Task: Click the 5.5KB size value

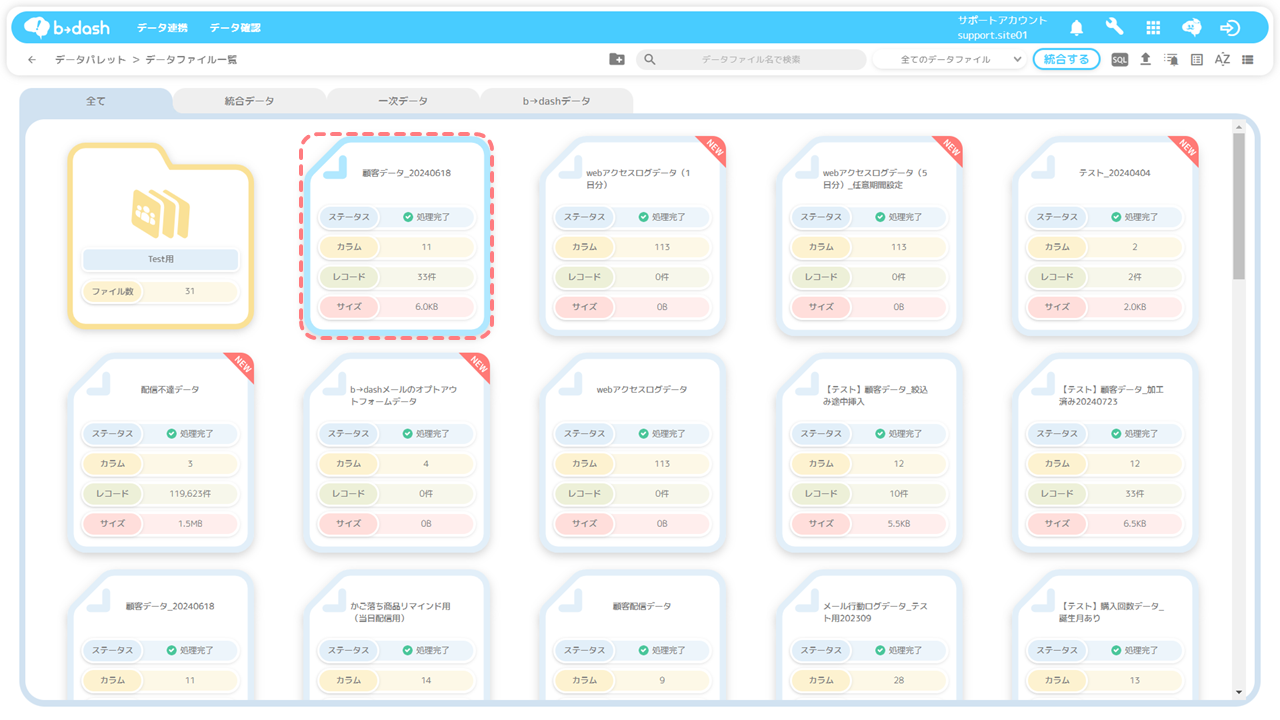Action: coord(898,524)
